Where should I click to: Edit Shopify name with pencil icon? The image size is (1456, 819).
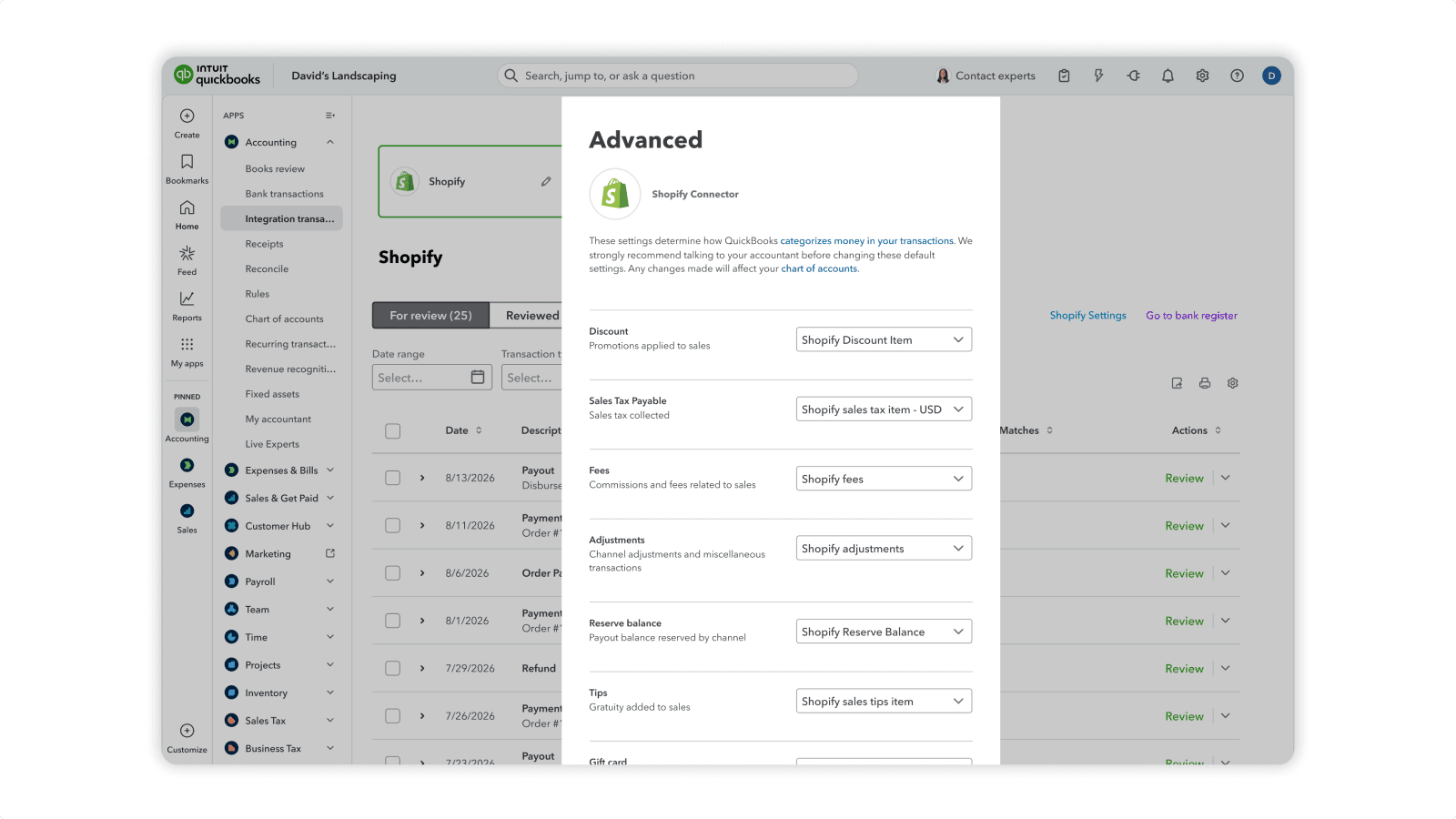coord(546,182)
